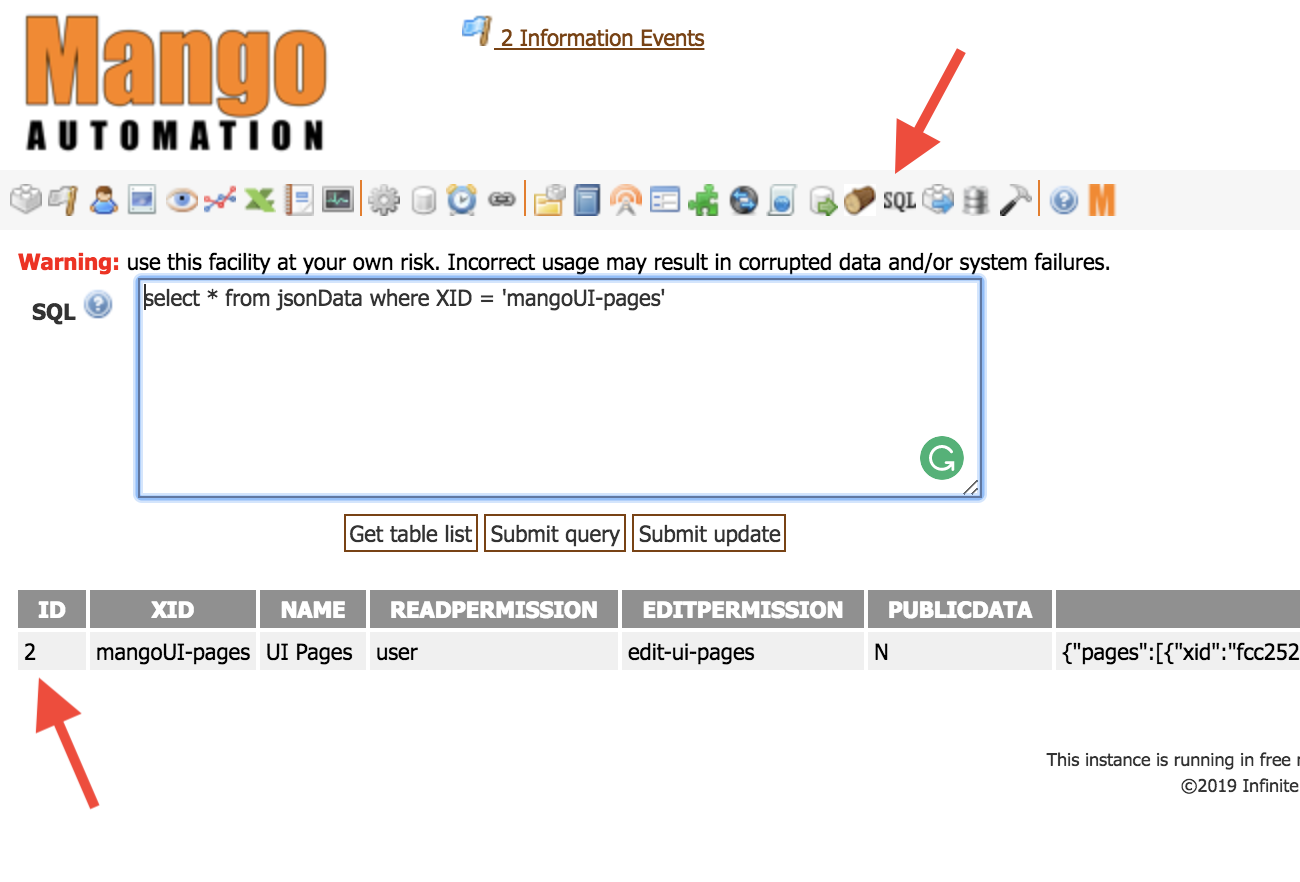
Task: Open the Alarms flag toolbar icon
Action: tap(62, 200)
